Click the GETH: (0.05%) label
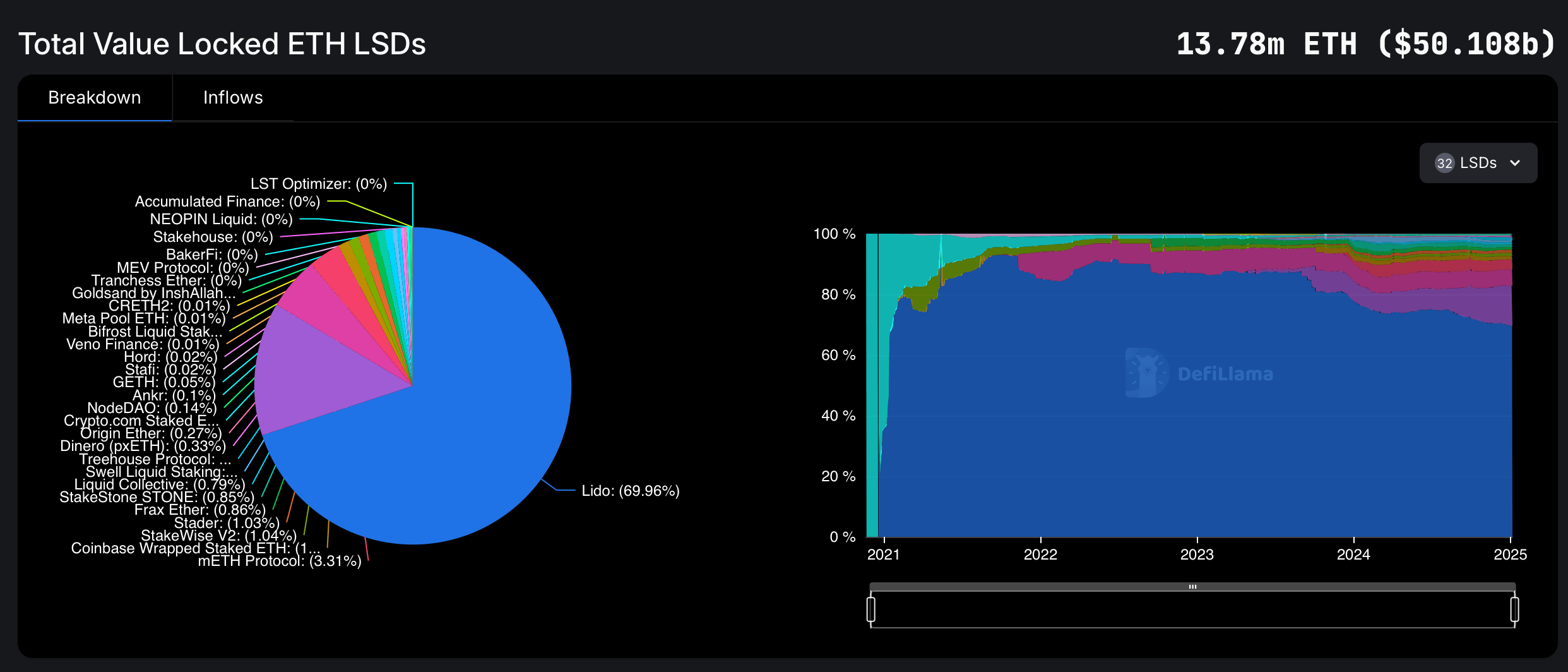 click(x=164, y=382)
